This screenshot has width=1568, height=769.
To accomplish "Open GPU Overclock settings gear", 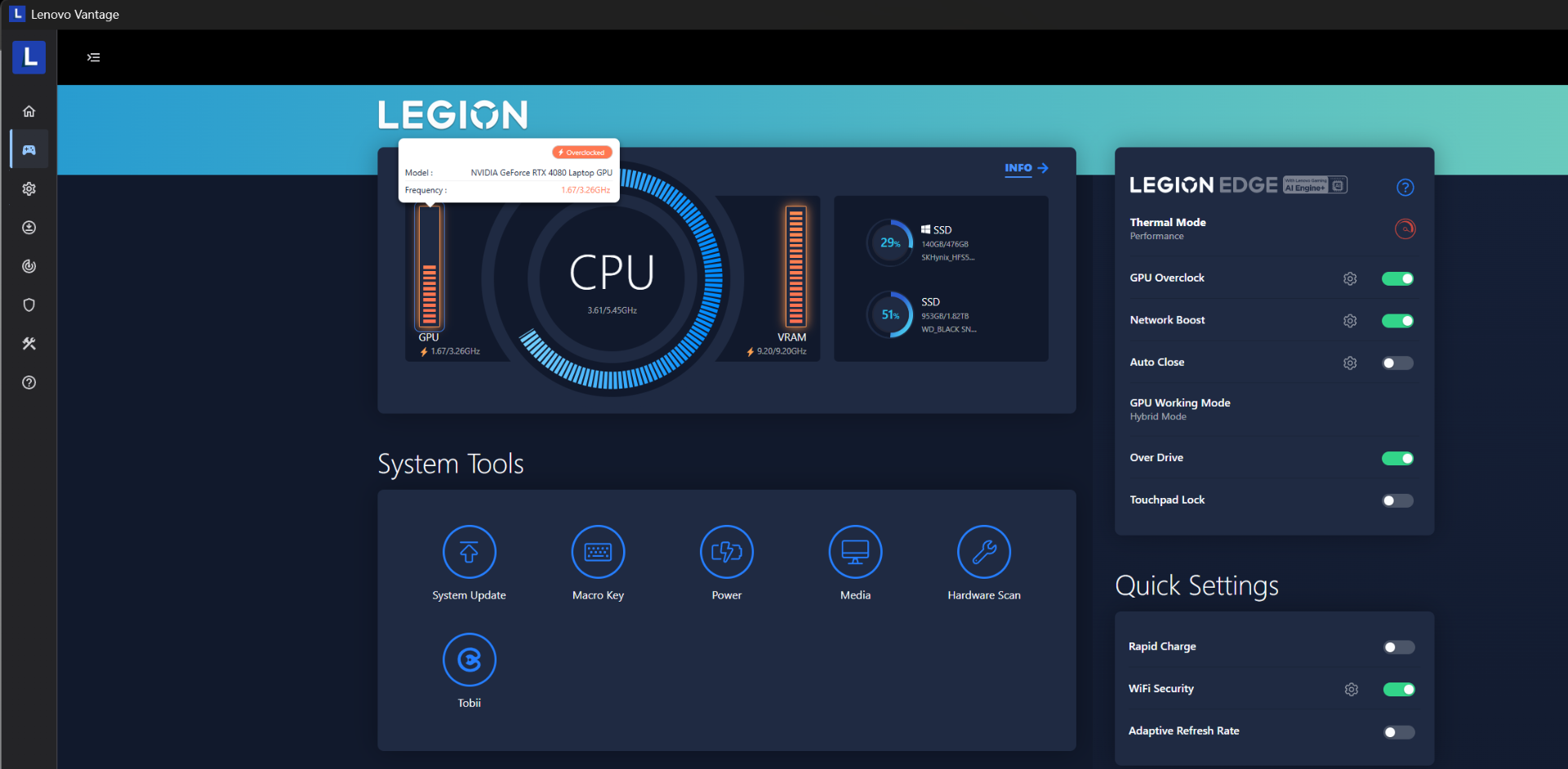I will click(1350, 278).
